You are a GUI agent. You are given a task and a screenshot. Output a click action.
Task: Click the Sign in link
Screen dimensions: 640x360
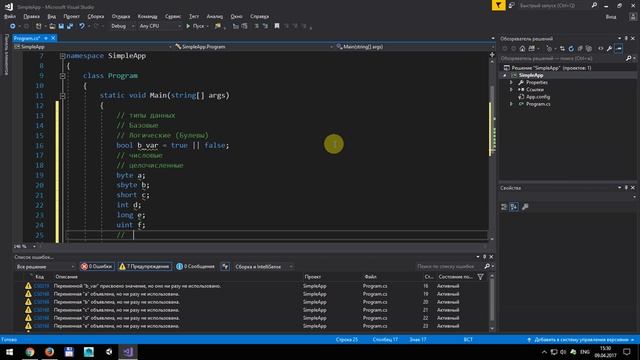[x=611, y=17]
